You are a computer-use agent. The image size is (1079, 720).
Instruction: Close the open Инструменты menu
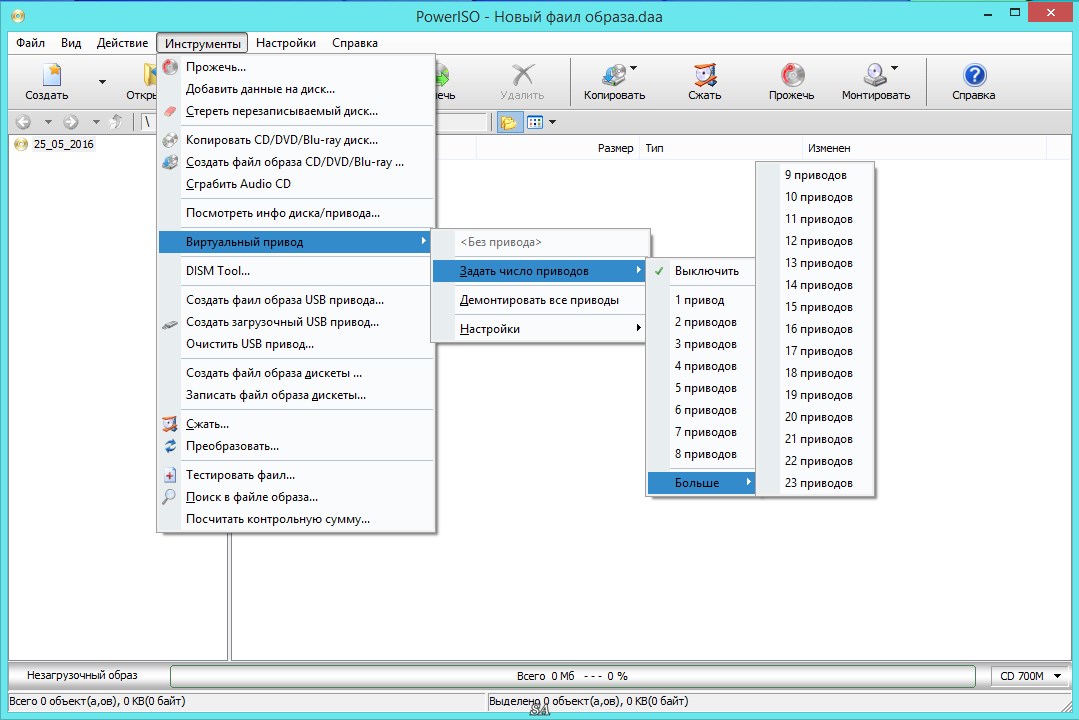coord(203,43)
